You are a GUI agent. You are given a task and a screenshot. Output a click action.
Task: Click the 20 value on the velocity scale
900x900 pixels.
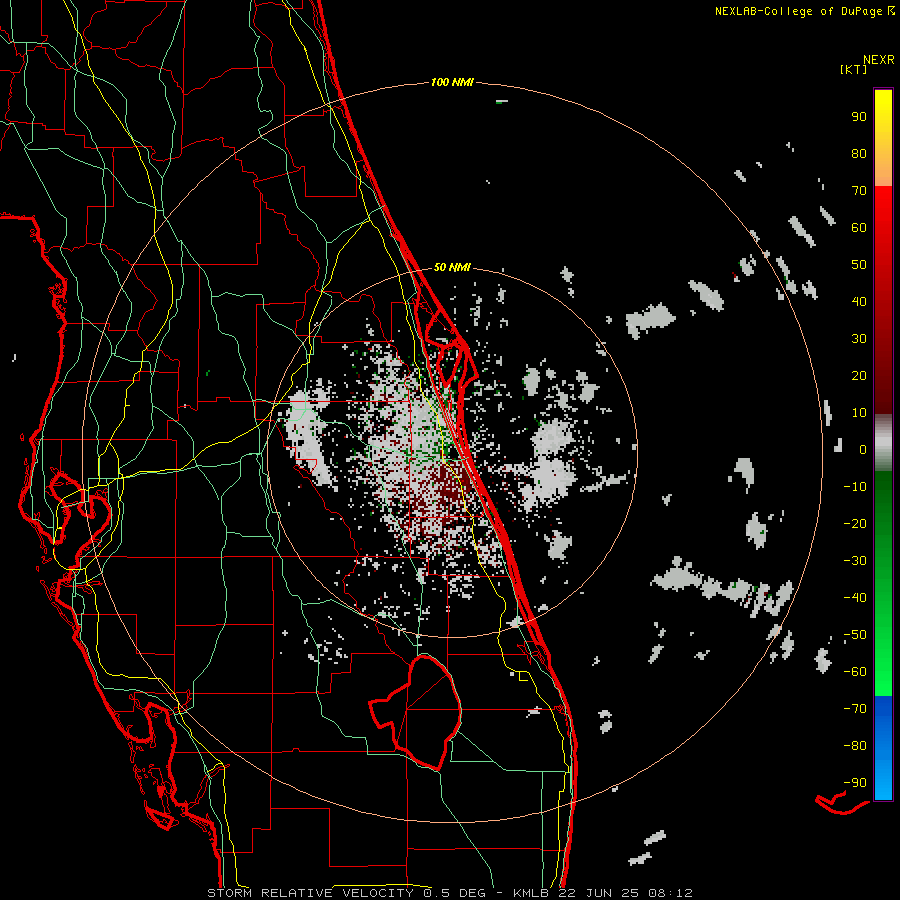[x=859, y=375]
